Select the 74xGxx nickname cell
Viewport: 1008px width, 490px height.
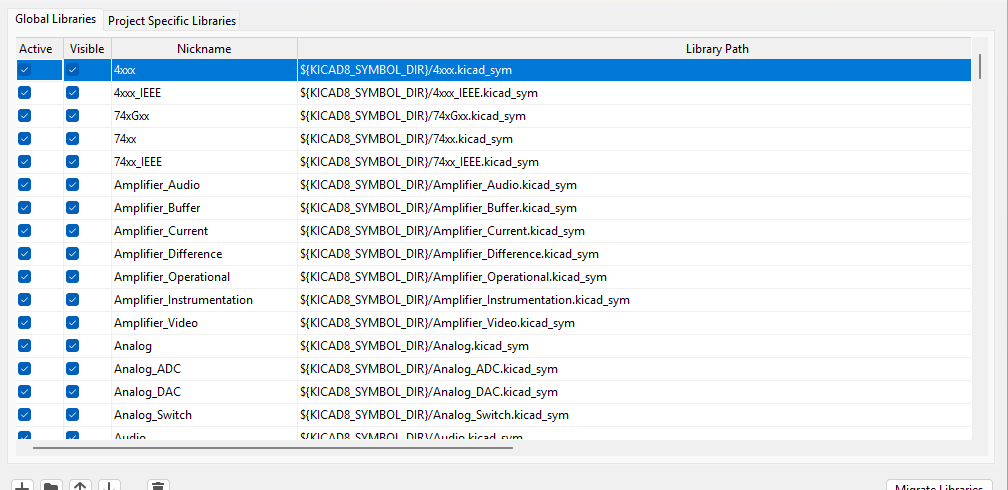(x=204, y=116)
